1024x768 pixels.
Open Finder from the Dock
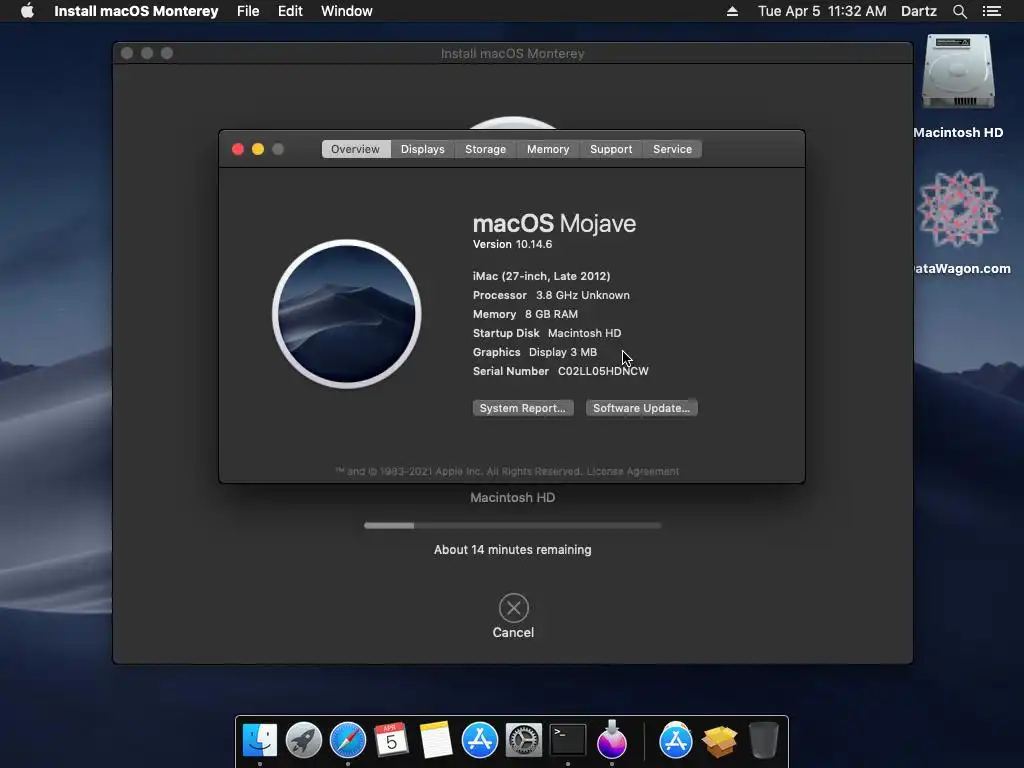click(x=260, y=740)
